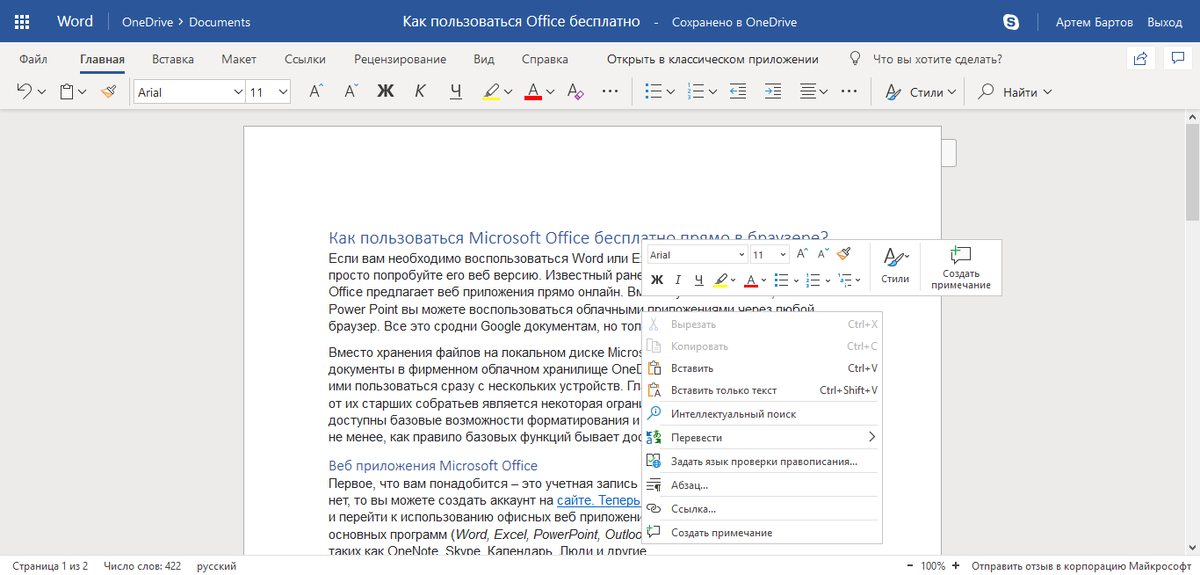The image size is (1200, 575).
Task: Click the Share icon at top right
Action: 1139,59
